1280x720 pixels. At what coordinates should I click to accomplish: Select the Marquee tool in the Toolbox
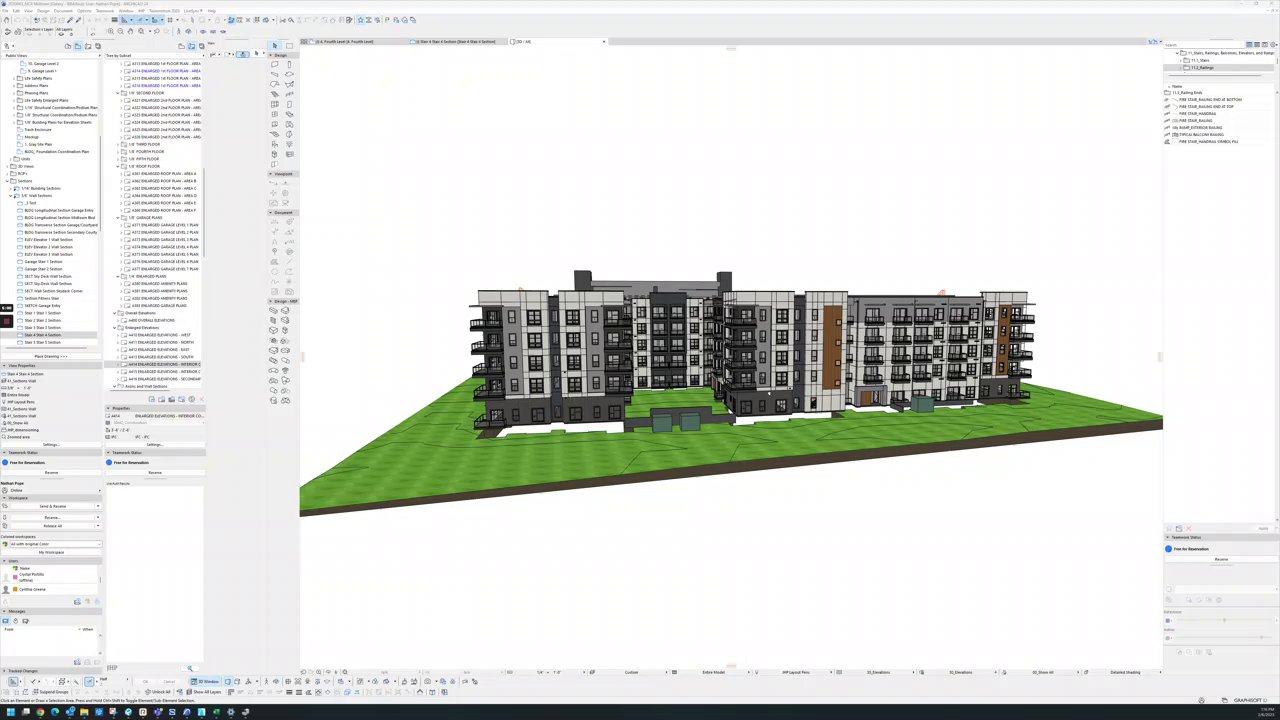[289, 46]
